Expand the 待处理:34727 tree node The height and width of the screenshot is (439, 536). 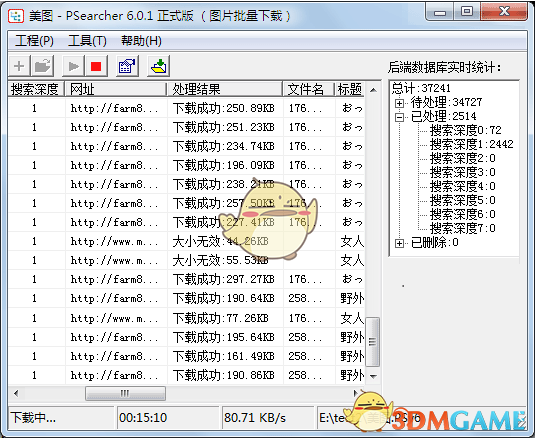(399, 103)
